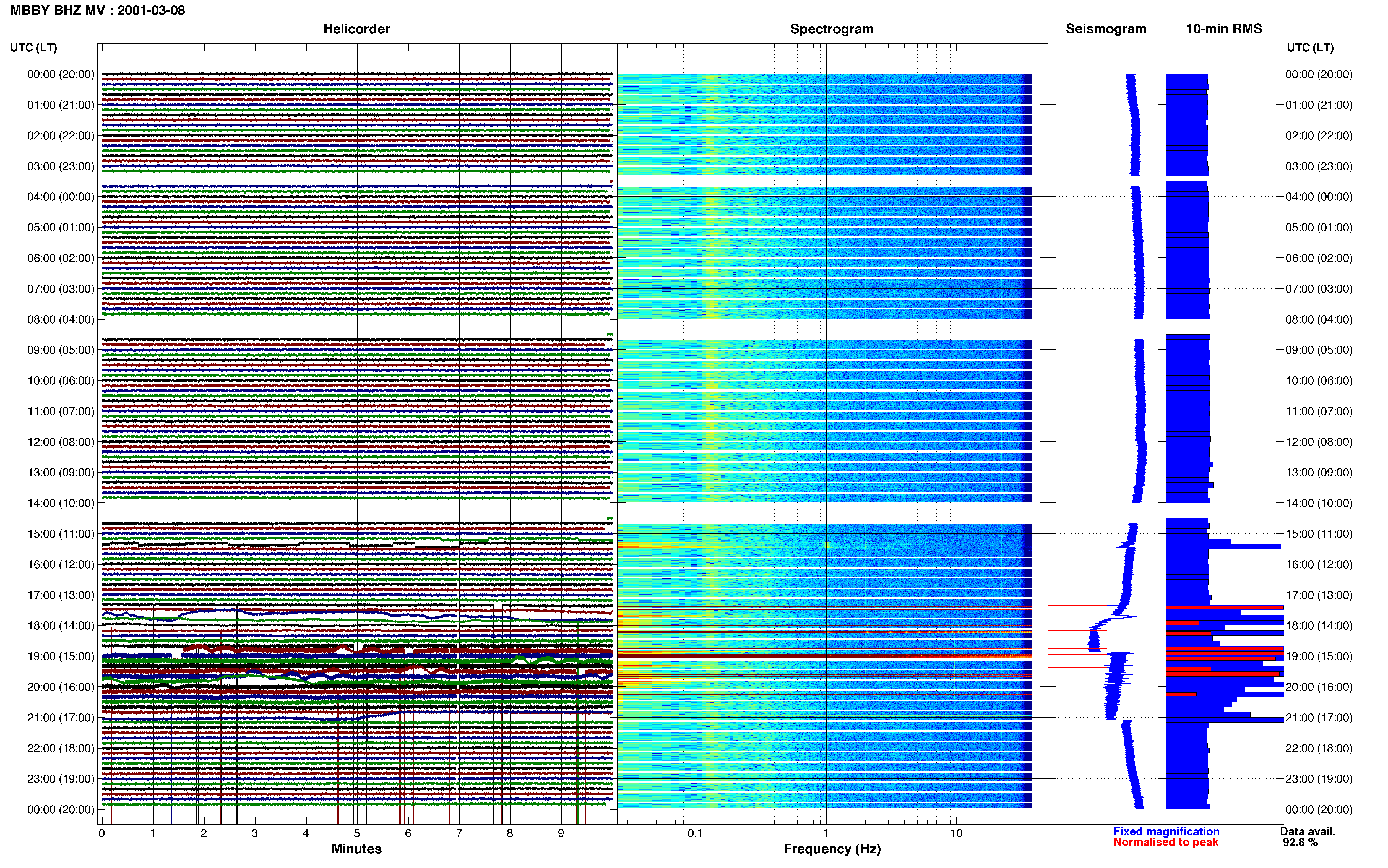
Task: Click the plot title "MBBY BHZ MV : 2001-03-08"
Action: (x=98, y=10)
